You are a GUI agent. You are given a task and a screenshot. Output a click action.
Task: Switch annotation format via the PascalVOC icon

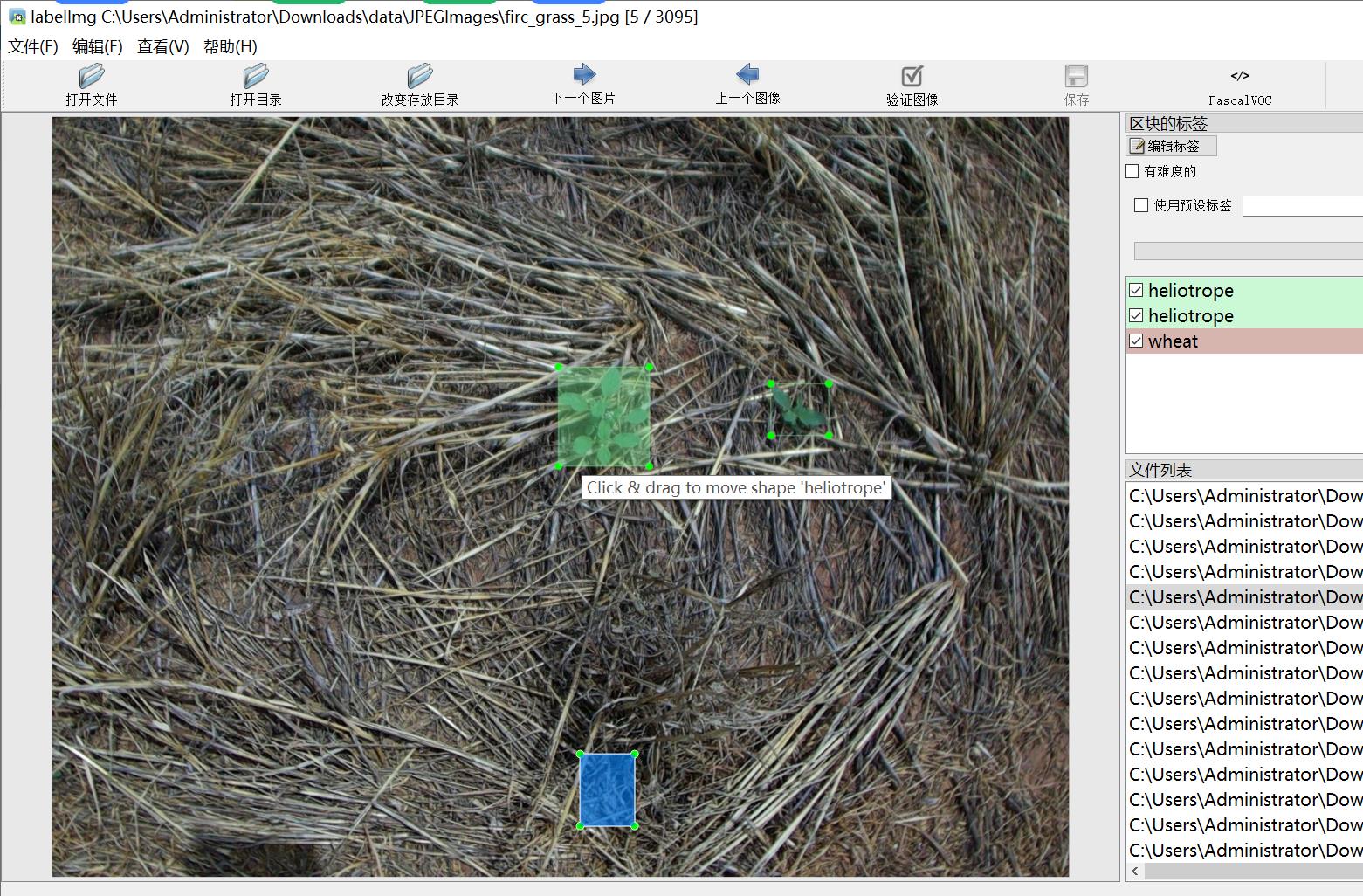click(x=1240, y=77)
